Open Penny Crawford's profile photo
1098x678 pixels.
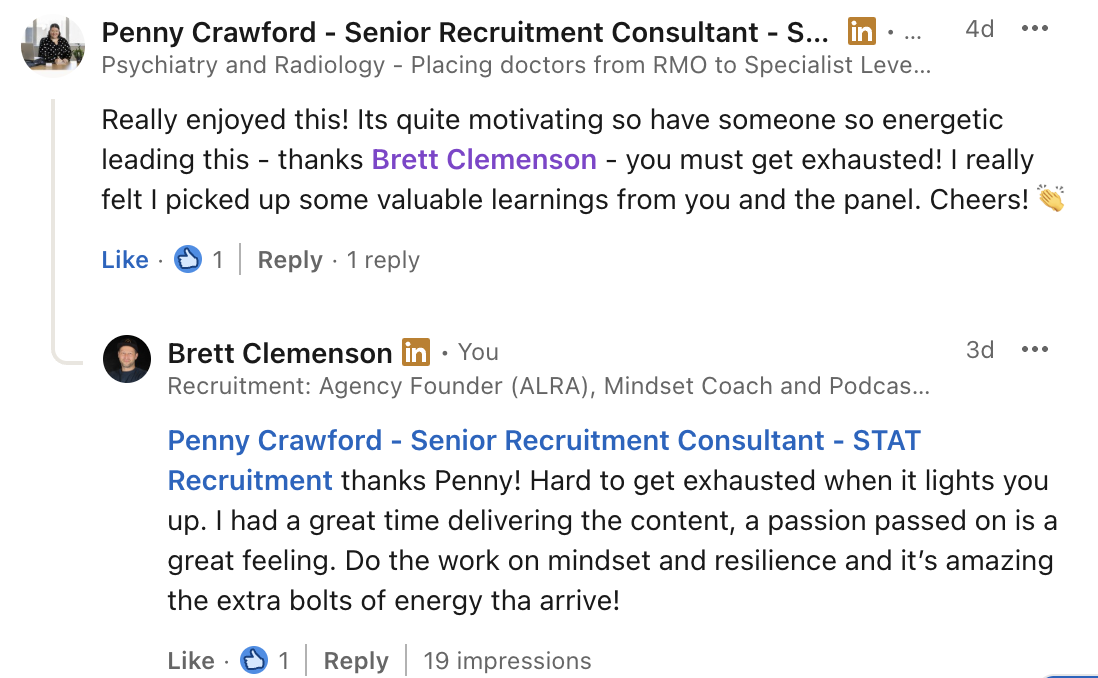[52, 45]
